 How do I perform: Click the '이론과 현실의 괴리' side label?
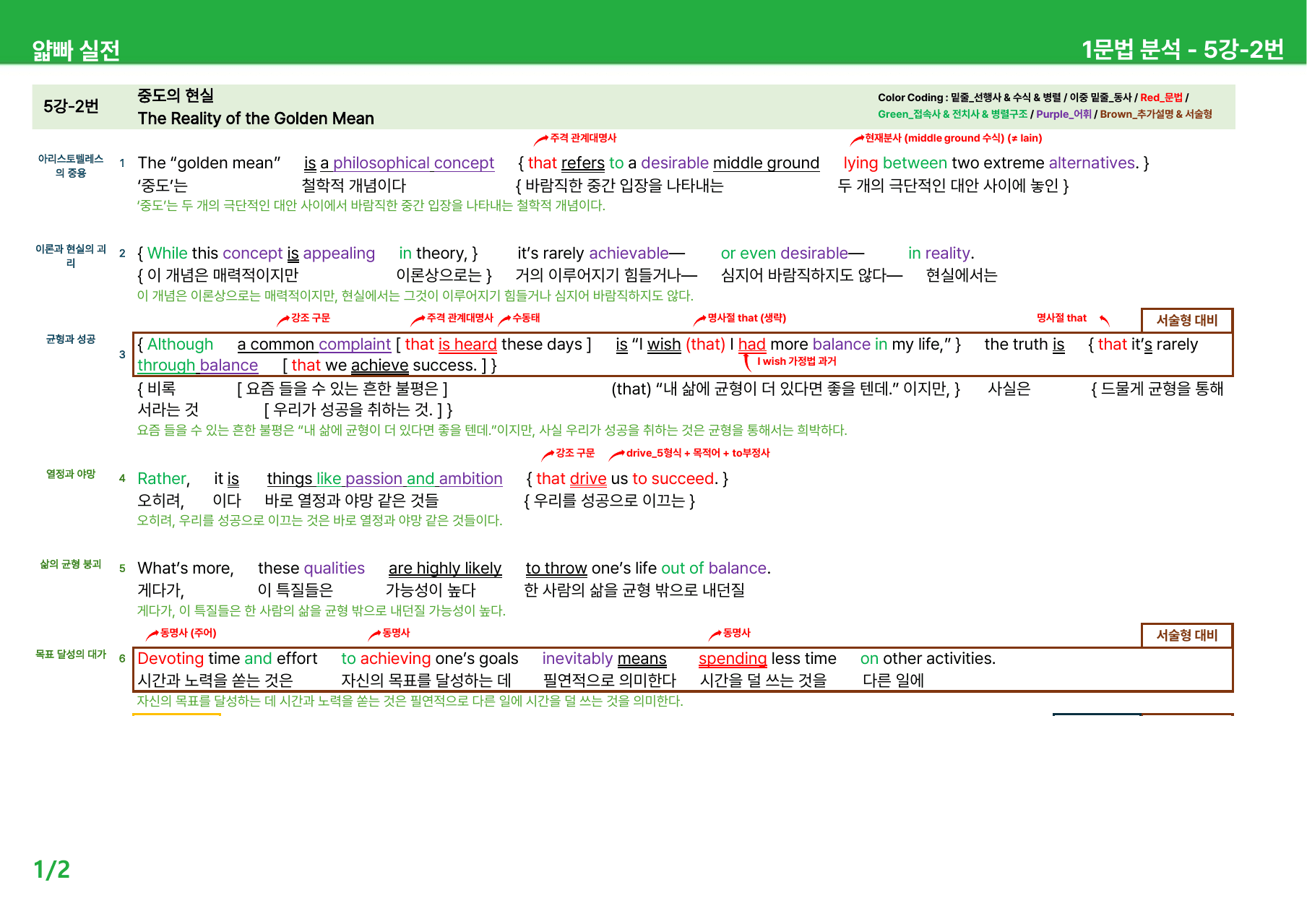tap(71, 256)
